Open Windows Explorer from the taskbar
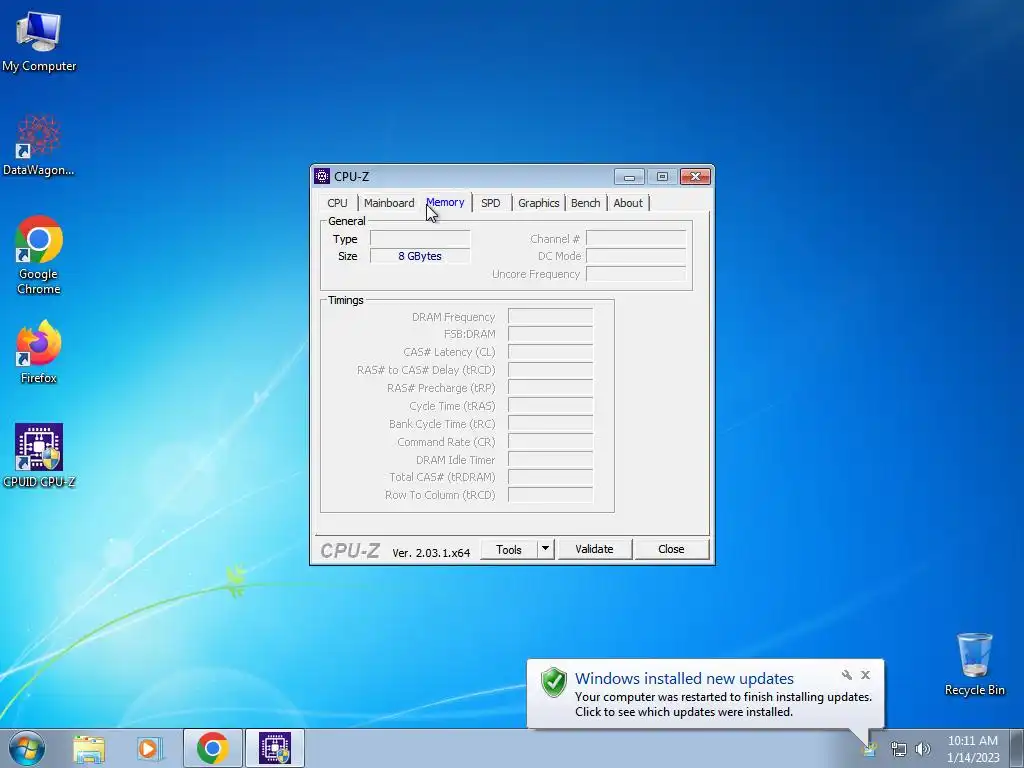The image size is (1024, 768). pyautogui.click(x=89, y=748)
